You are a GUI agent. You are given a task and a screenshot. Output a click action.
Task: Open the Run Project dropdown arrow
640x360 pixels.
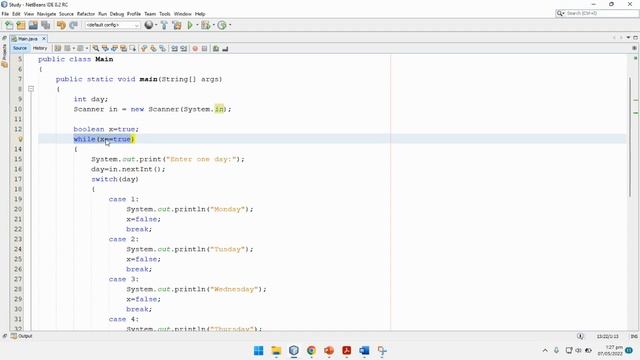[197, 25]
